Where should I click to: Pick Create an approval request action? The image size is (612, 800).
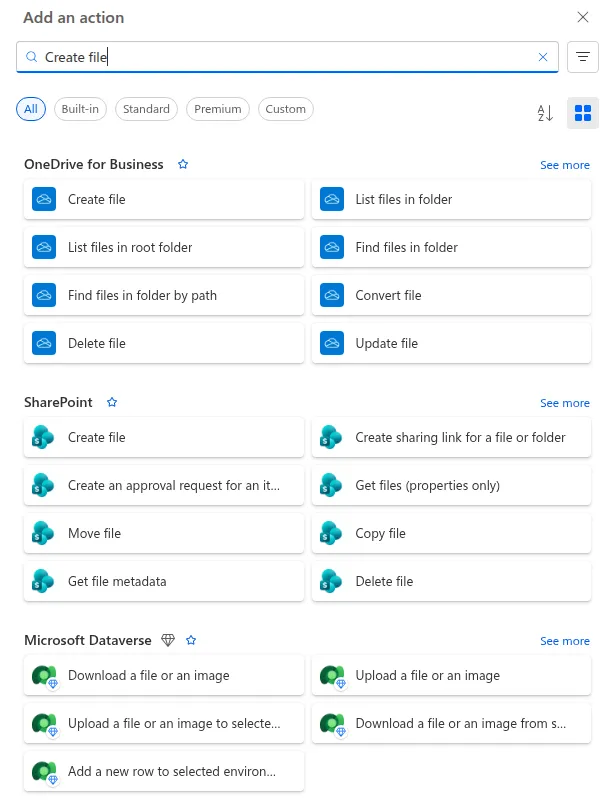click(x=164, y=485)
